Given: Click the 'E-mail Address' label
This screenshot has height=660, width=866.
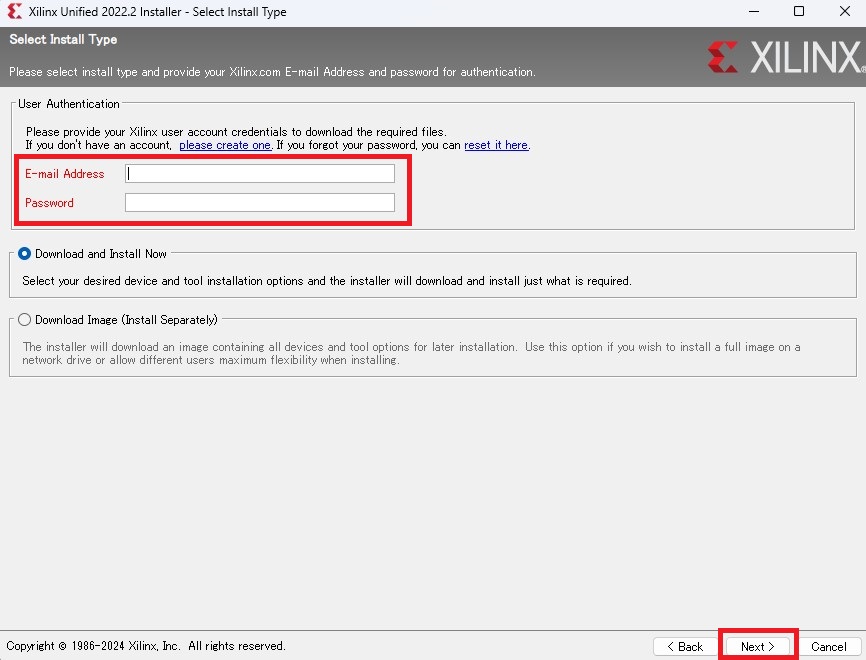Looking at the screenshot, I should point(65,173).
